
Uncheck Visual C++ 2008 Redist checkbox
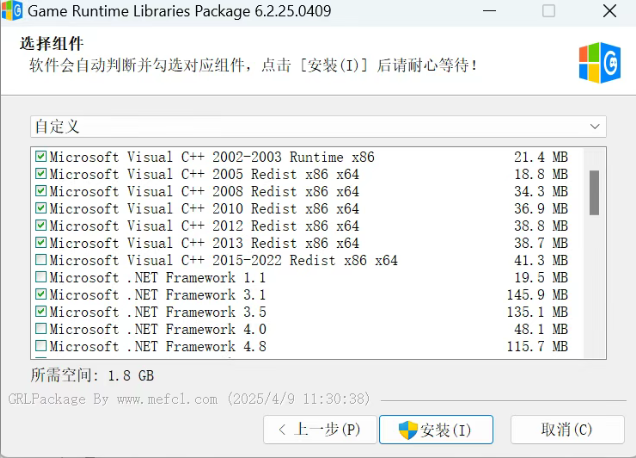click(x=41, y=191)
